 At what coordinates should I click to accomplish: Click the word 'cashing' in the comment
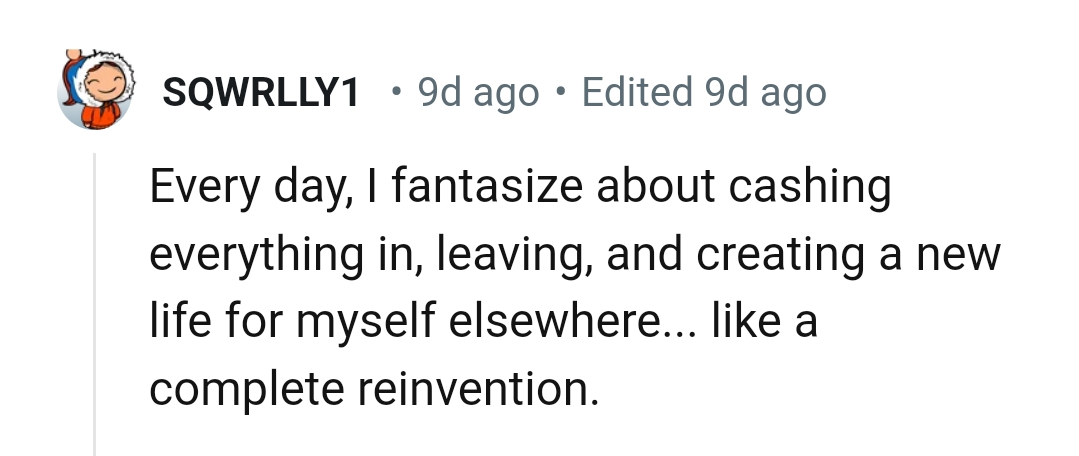pos(815,188)
